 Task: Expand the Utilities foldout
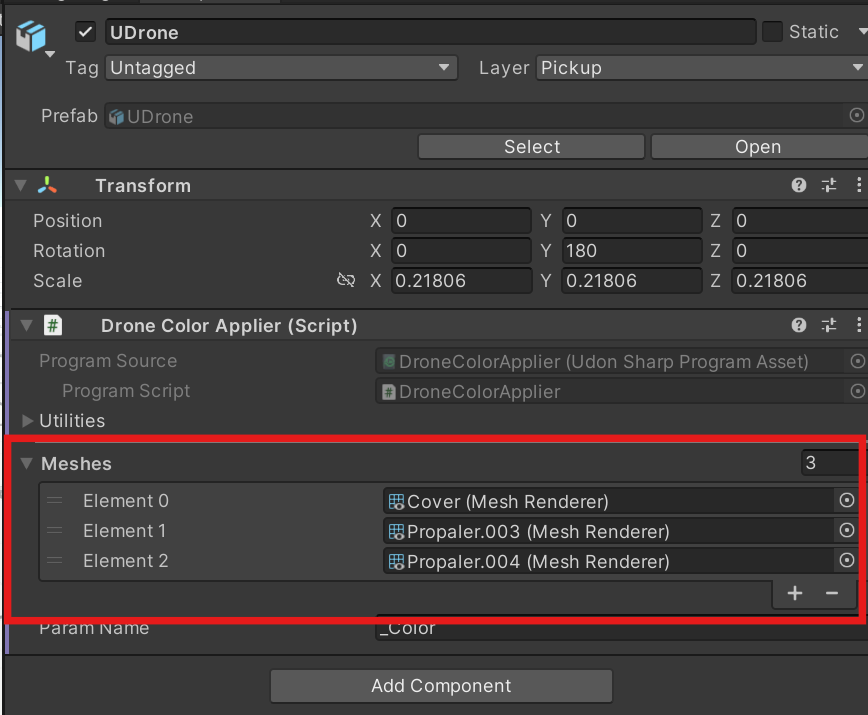[27, 421]
